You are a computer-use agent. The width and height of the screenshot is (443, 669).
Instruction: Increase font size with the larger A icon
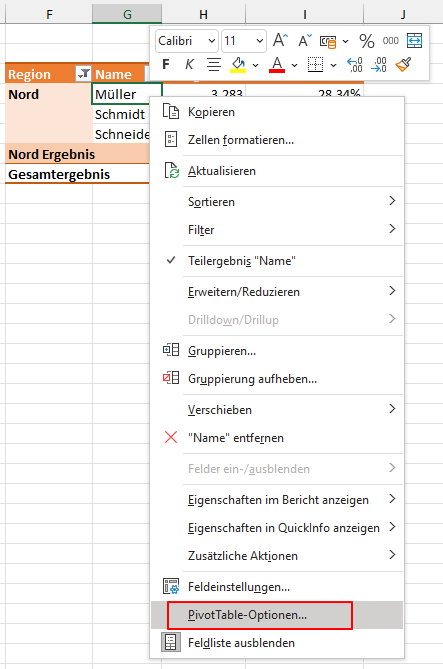(x=280, y=41)
